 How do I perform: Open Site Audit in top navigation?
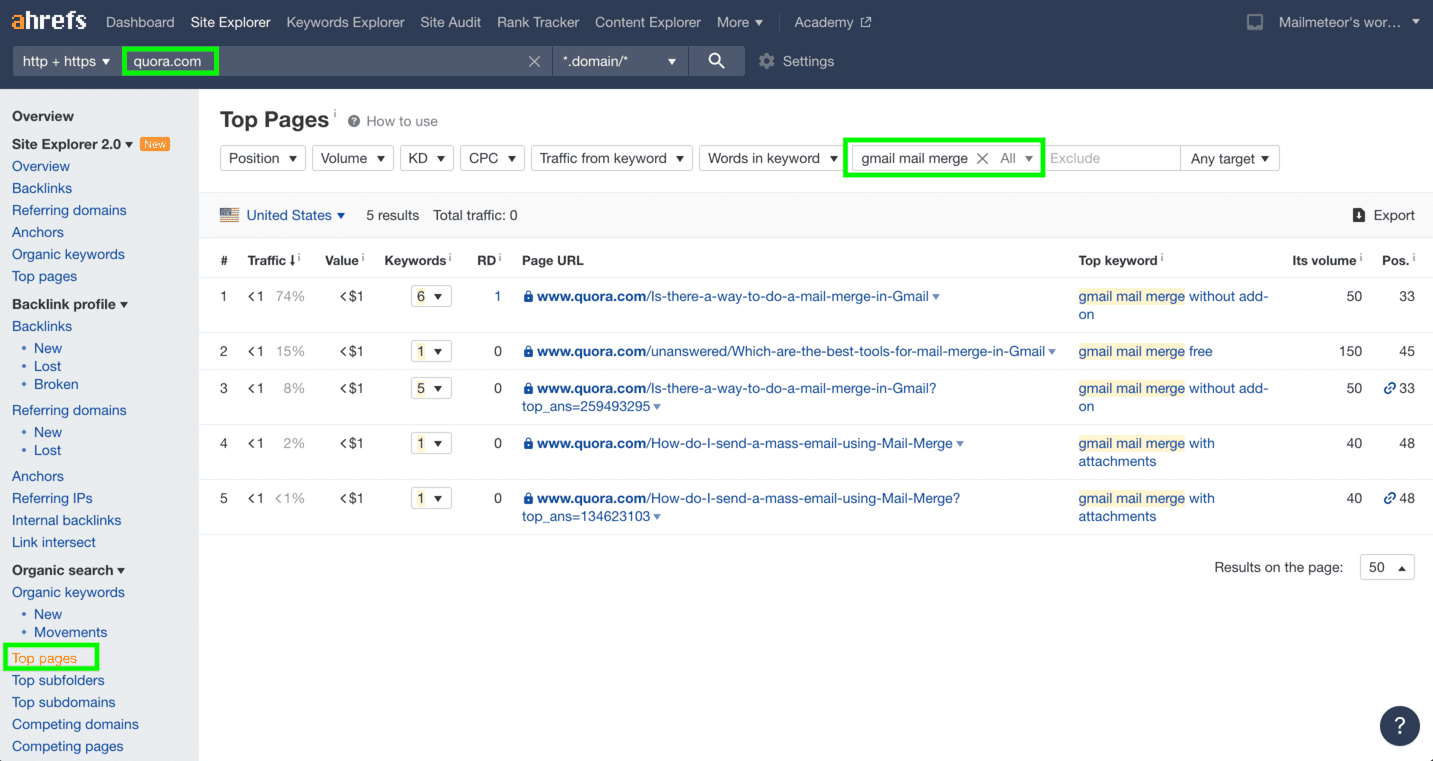point(450,22)
